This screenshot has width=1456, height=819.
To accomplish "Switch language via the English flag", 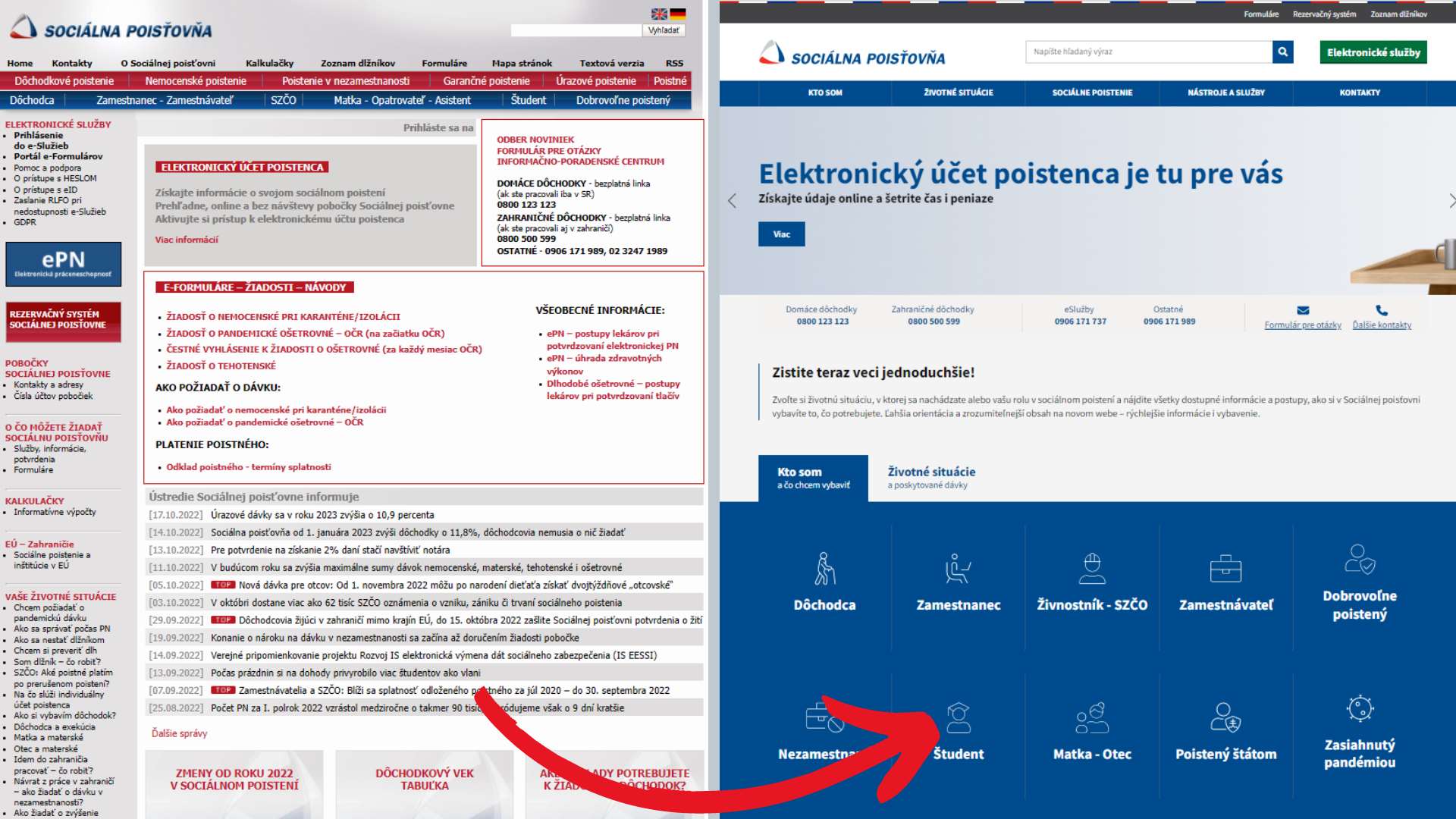I will point(659,14).
